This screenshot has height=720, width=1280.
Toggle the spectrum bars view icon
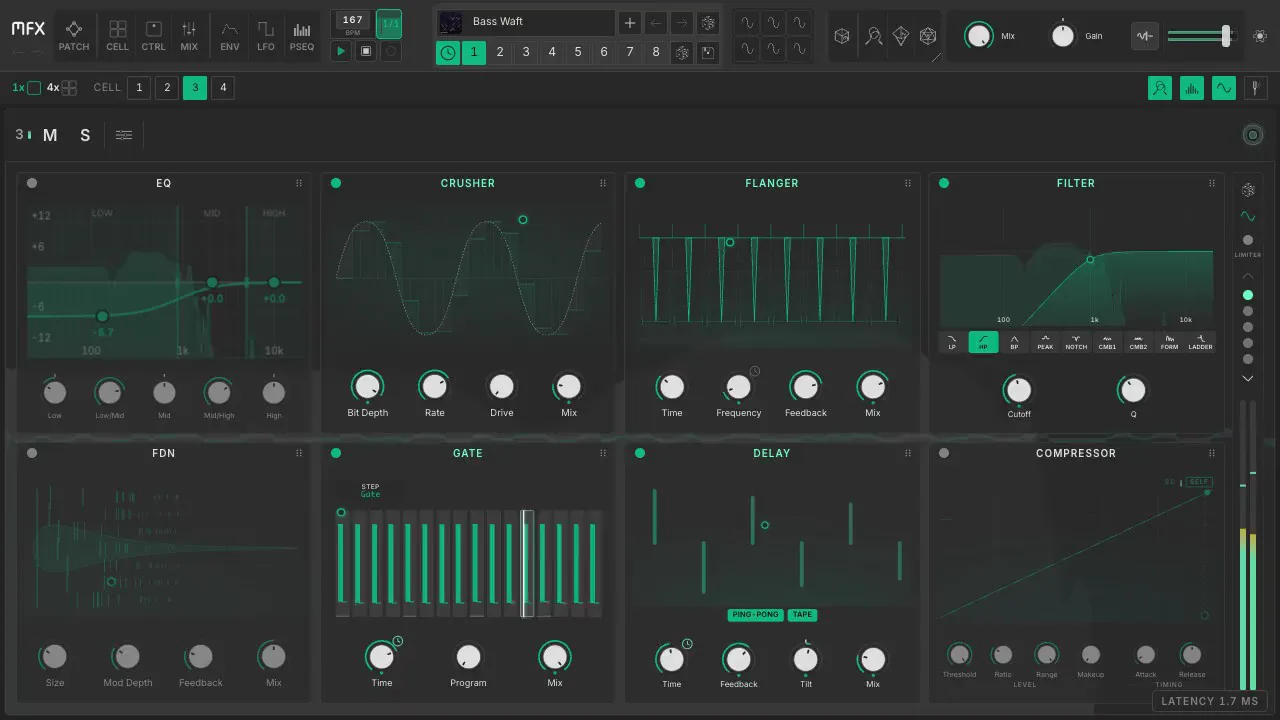1191,88
